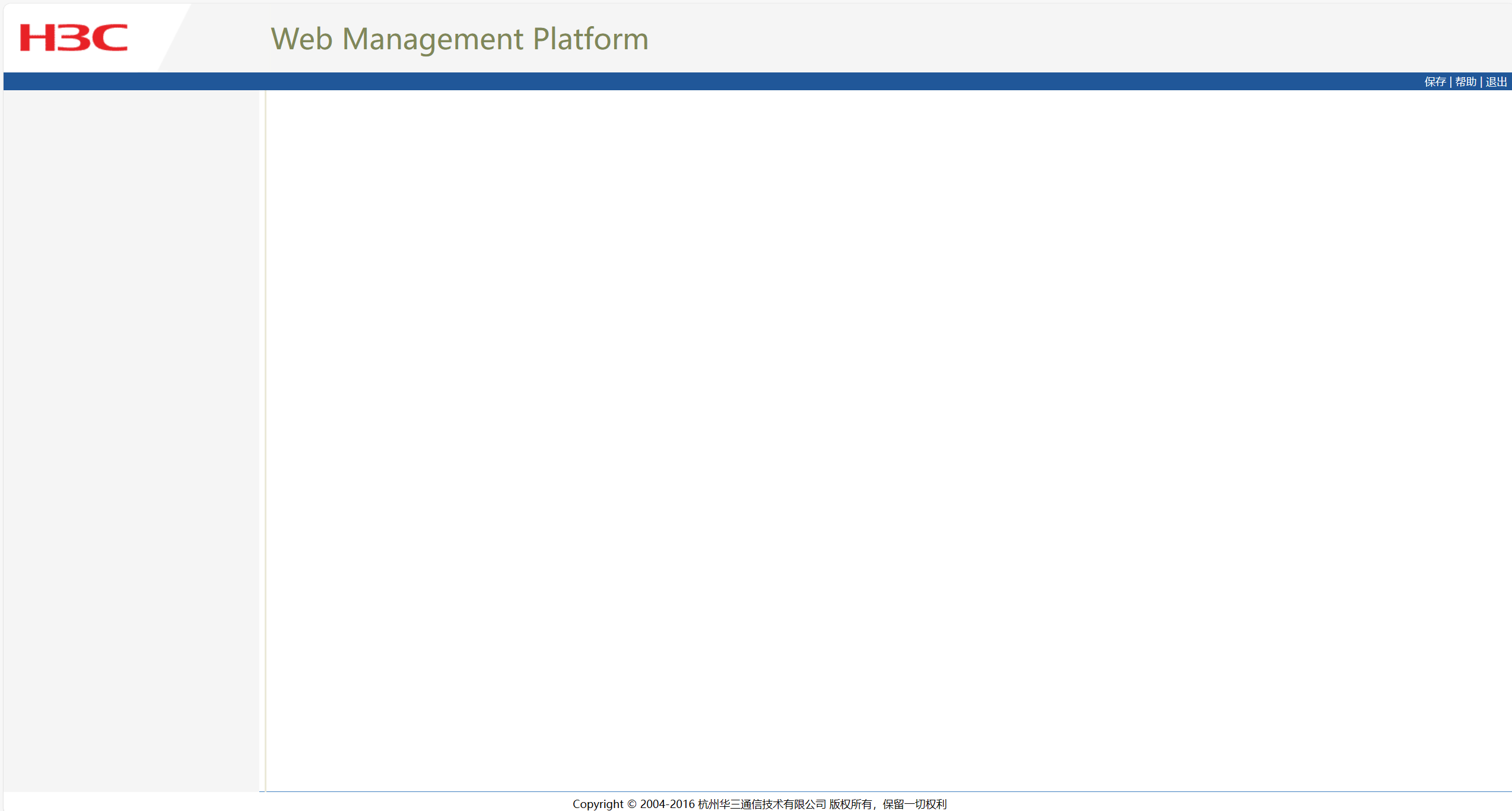This screenshot has height=811, width=1512.
Task: Click the empty blue navigation bar
Action: [x=712, y=81]
